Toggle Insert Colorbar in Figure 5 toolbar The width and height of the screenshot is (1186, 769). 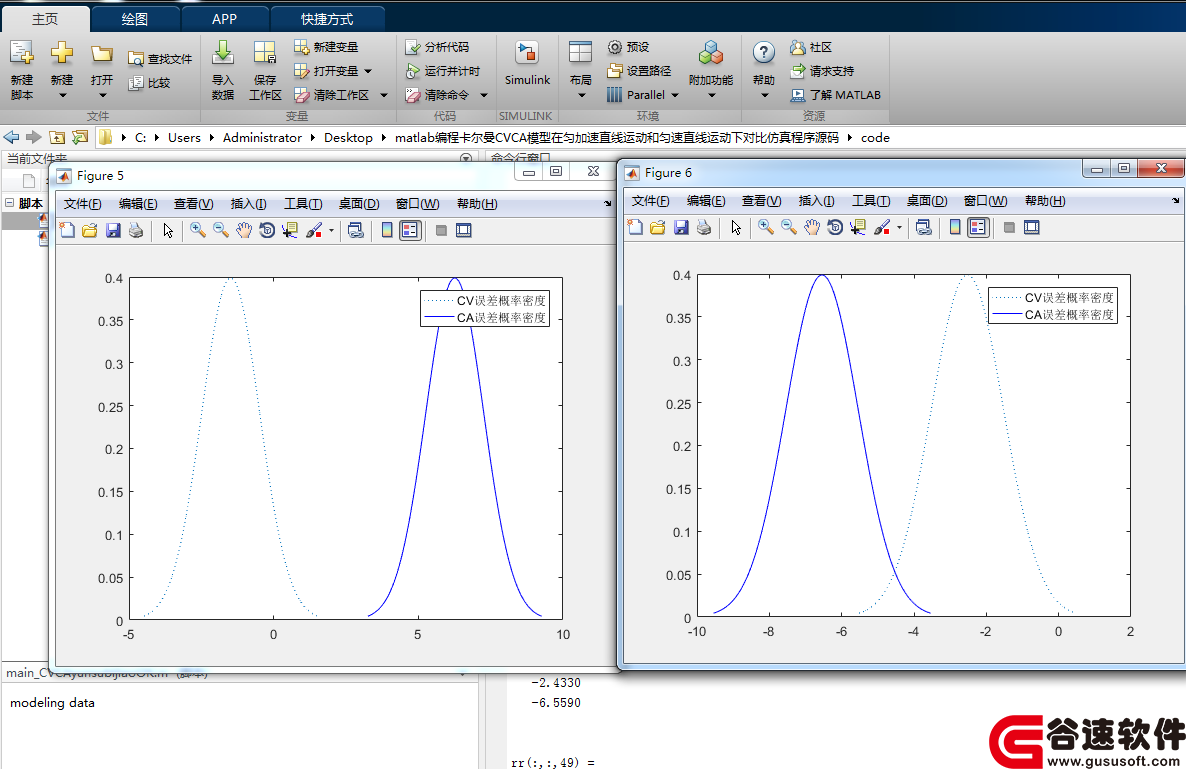tap(387, 231)
